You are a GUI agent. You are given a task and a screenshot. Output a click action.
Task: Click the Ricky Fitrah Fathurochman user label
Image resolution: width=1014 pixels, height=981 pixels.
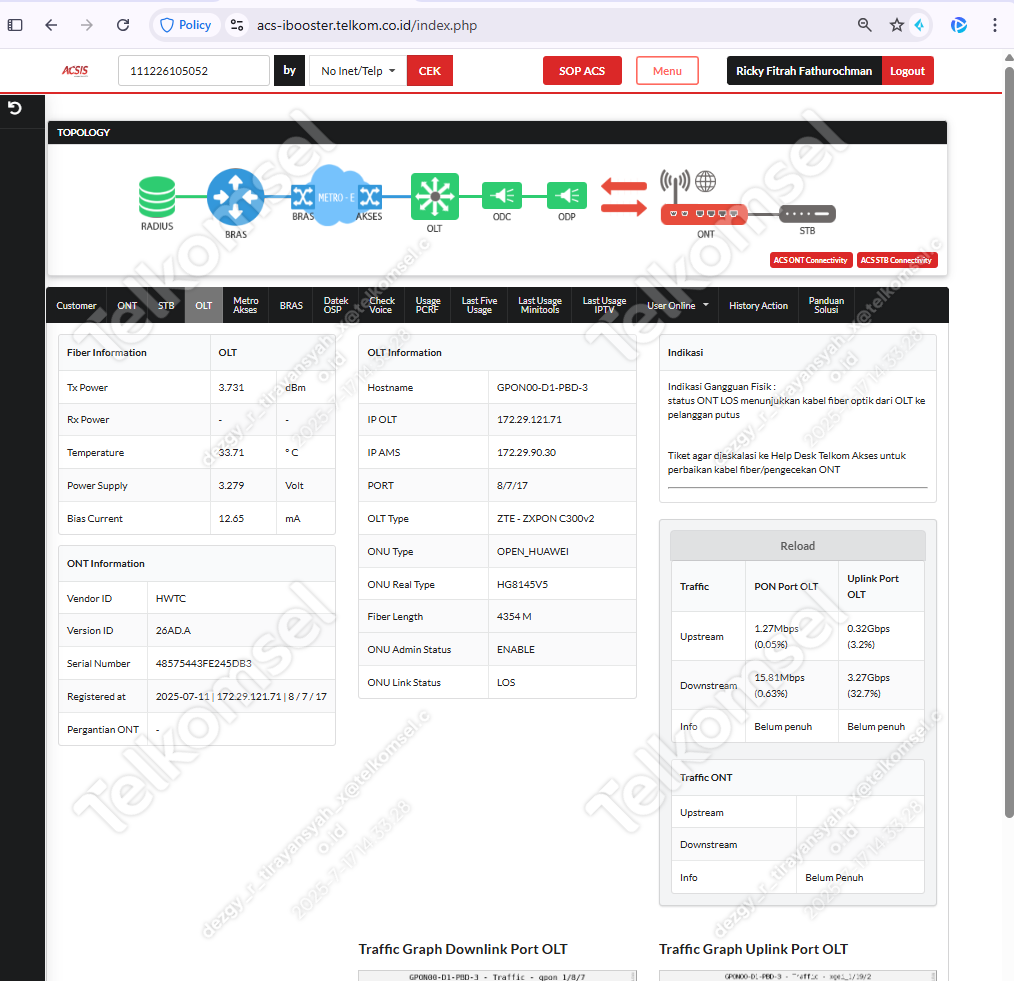coord(804,70)
